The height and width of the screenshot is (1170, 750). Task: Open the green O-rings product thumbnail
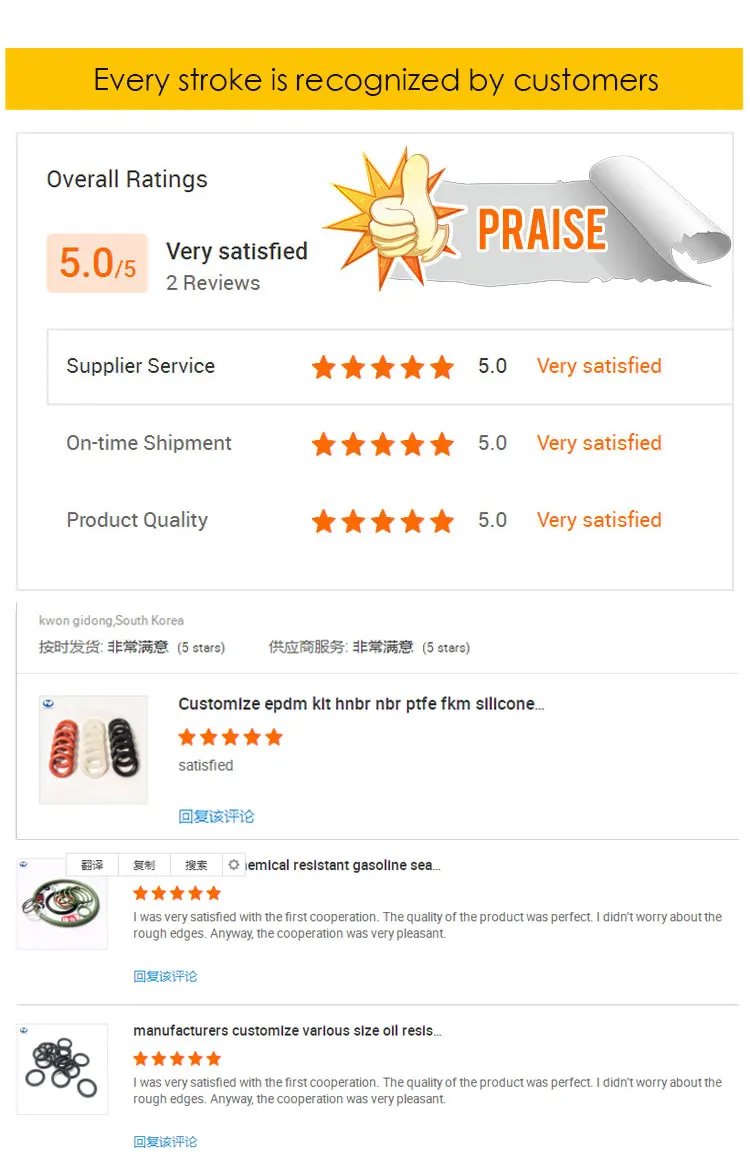(x=62, y=904)
